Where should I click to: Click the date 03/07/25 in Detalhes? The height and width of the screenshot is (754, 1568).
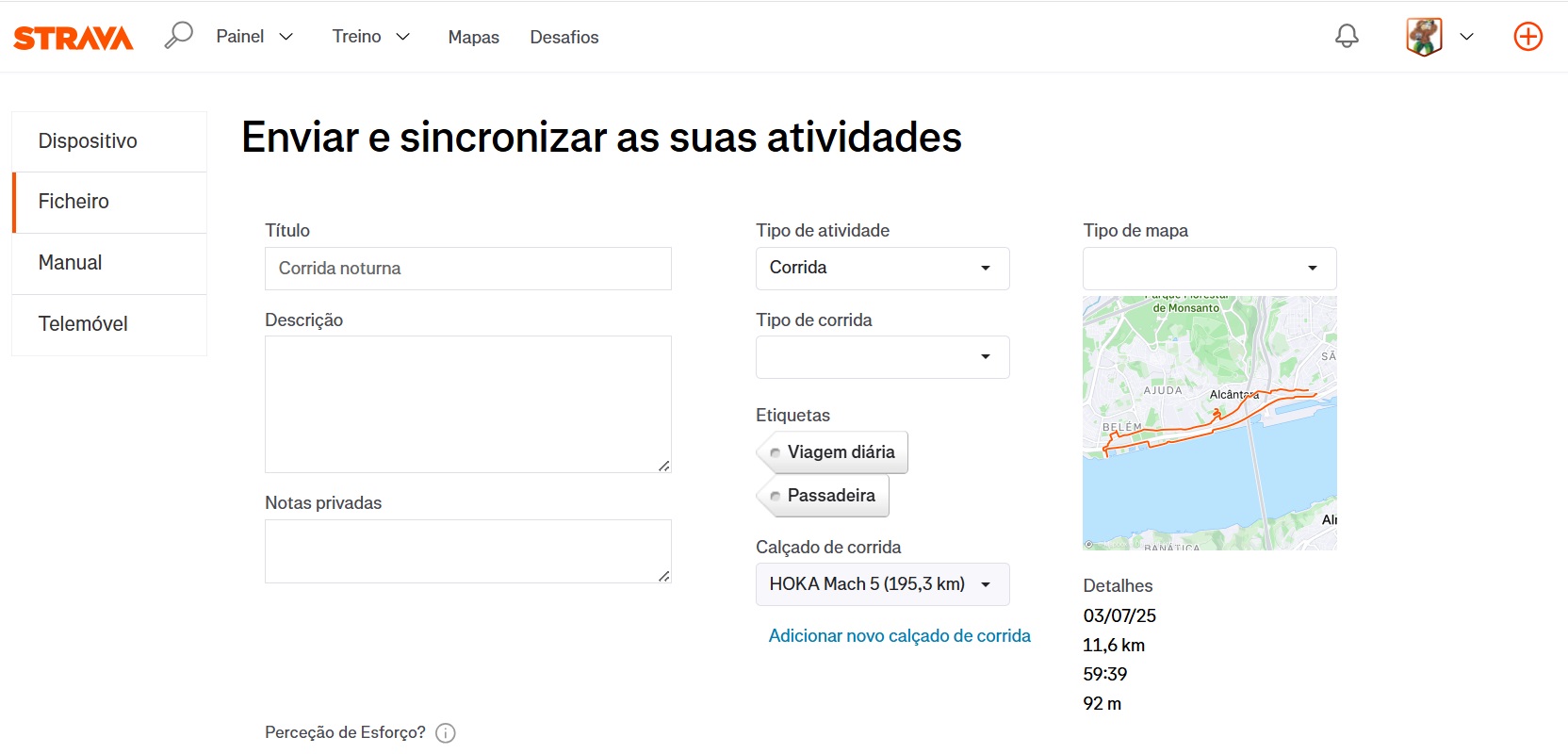pyautogui.click(x=1119, y=616)
